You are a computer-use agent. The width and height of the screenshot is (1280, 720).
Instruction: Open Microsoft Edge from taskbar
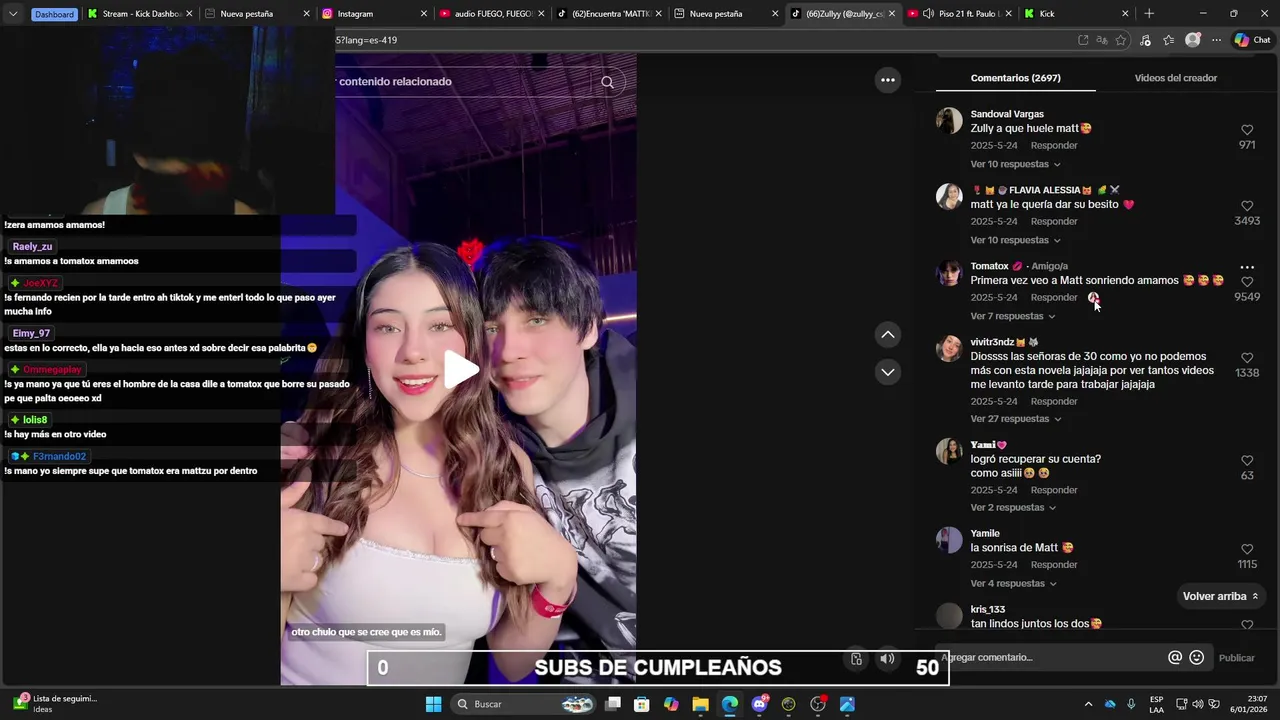(x=730, y=704)
